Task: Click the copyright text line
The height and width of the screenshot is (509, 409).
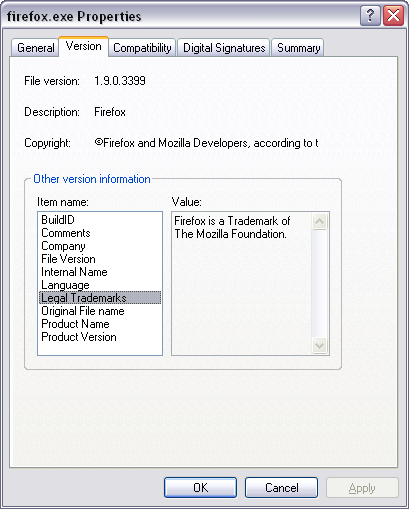Action: [x=206, y=143]
